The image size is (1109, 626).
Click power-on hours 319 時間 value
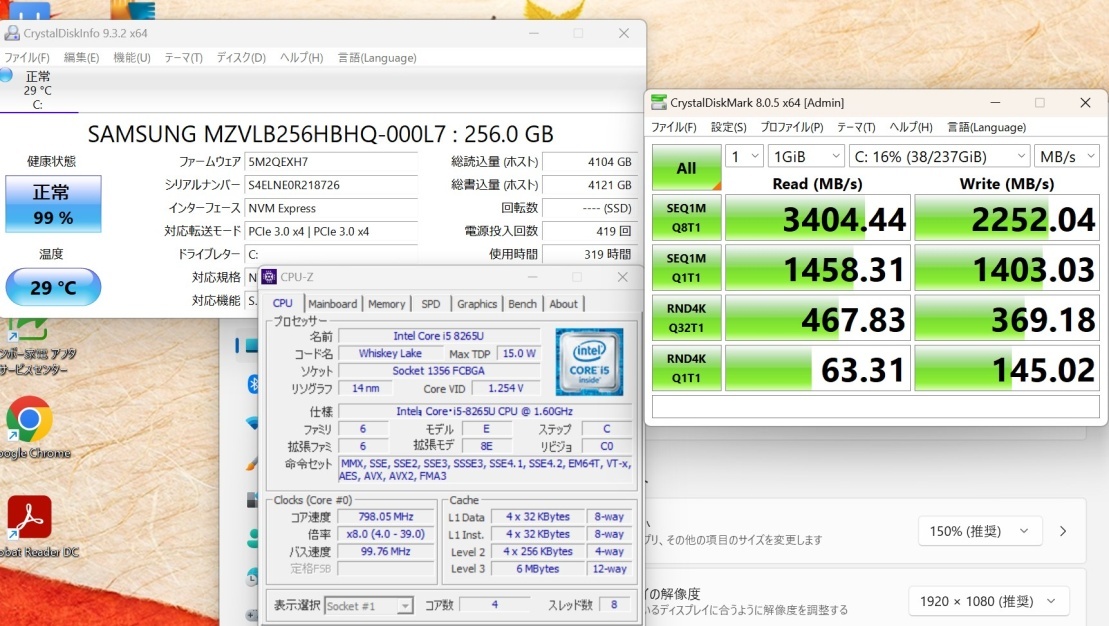pyautogui.click(x=588, y=254)
